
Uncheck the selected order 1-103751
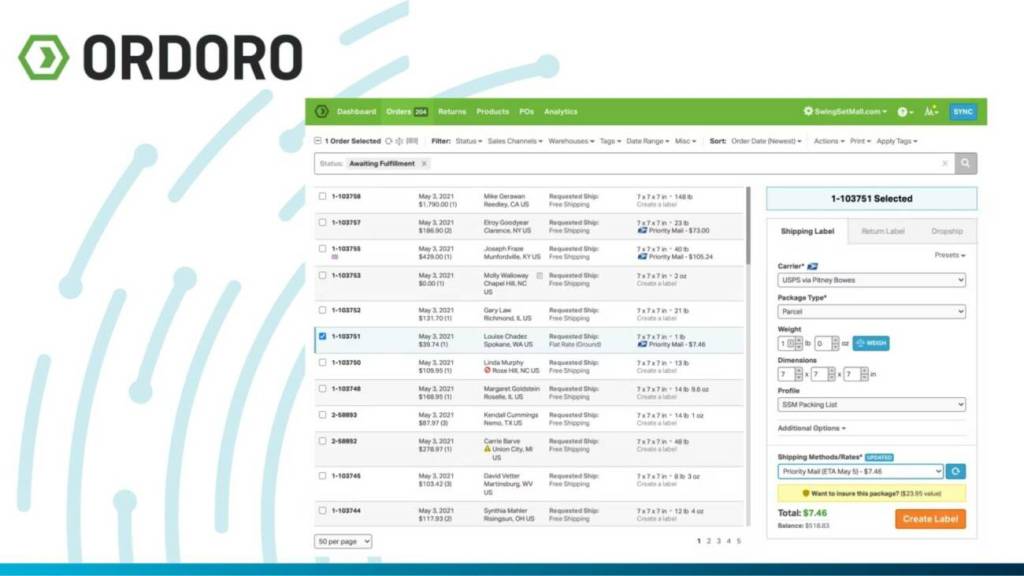tap(322, 336)
